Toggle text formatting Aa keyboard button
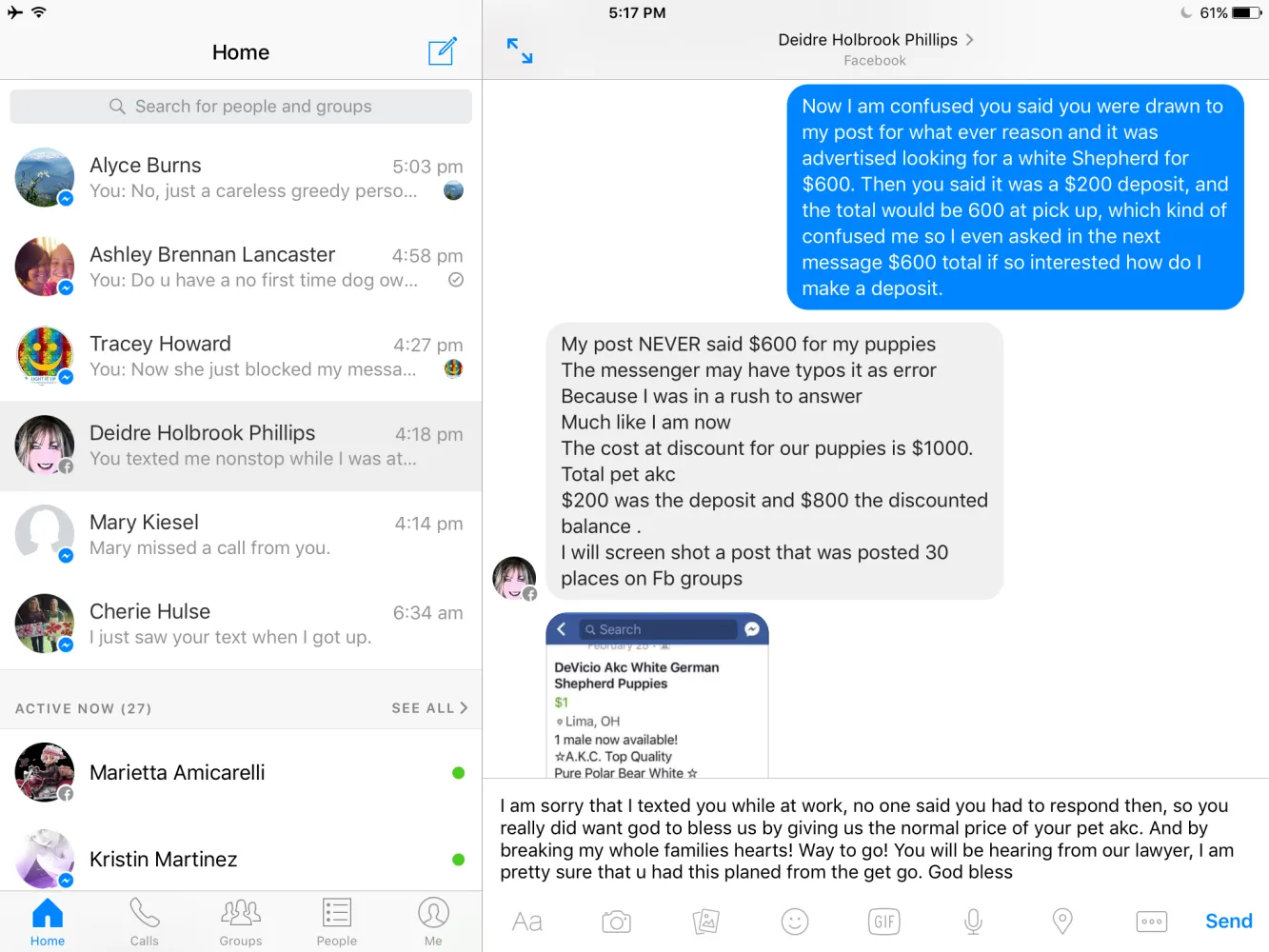 point(527,922)
